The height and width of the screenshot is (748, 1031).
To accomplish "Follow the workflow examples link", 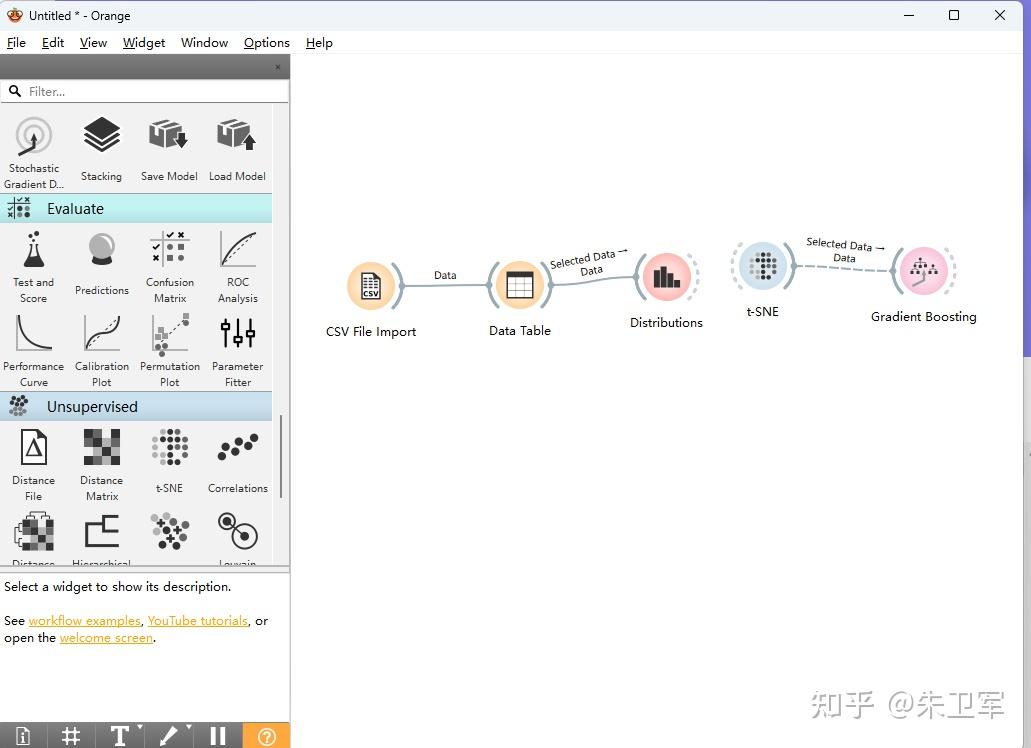I will 85,620.
